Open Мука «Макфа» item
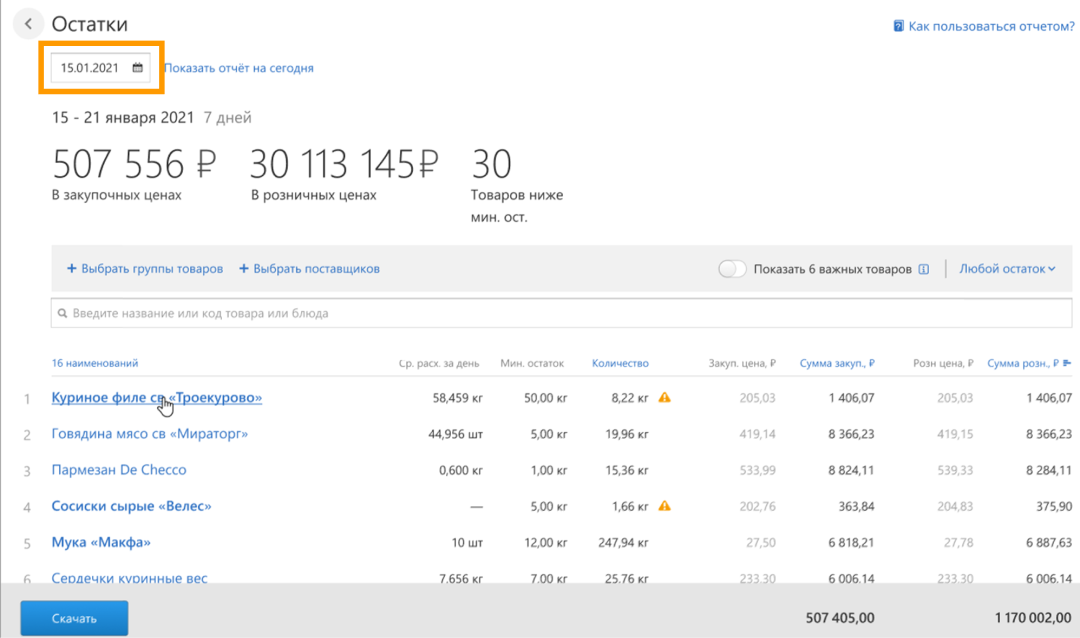 pyautogui.click(x=101, y=542)
